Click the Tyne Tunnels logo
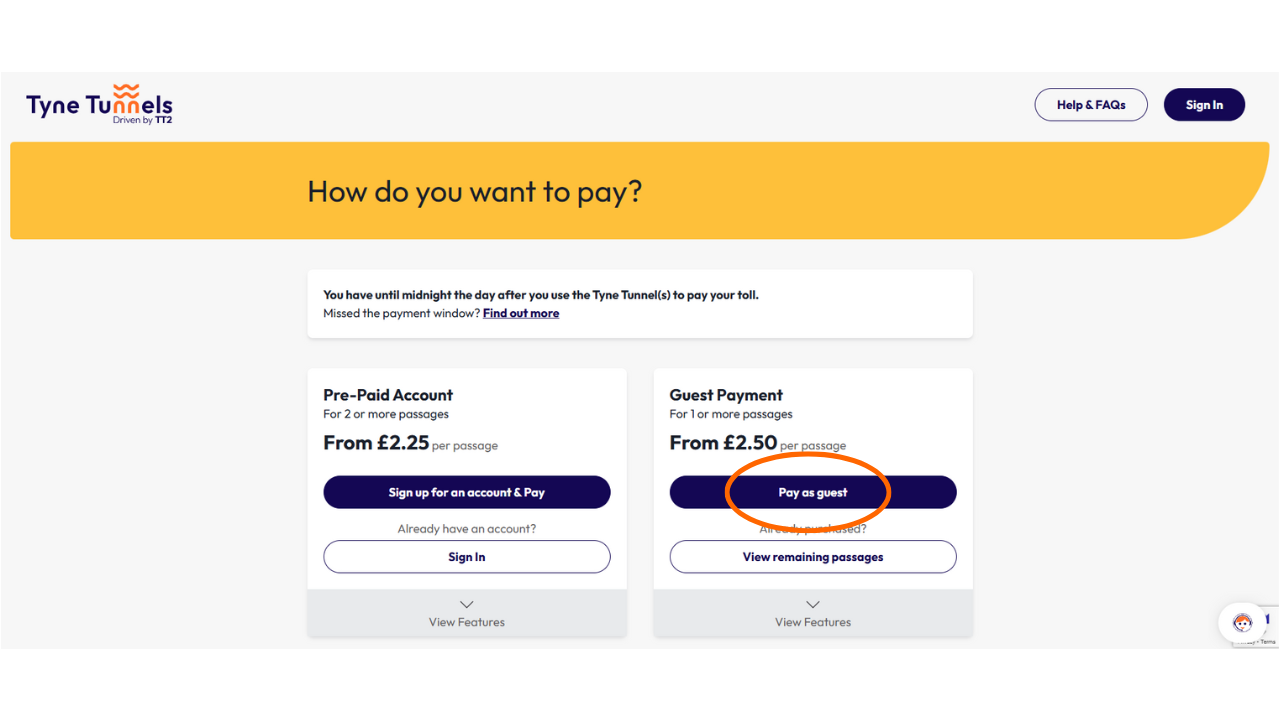 coord(99,104)
